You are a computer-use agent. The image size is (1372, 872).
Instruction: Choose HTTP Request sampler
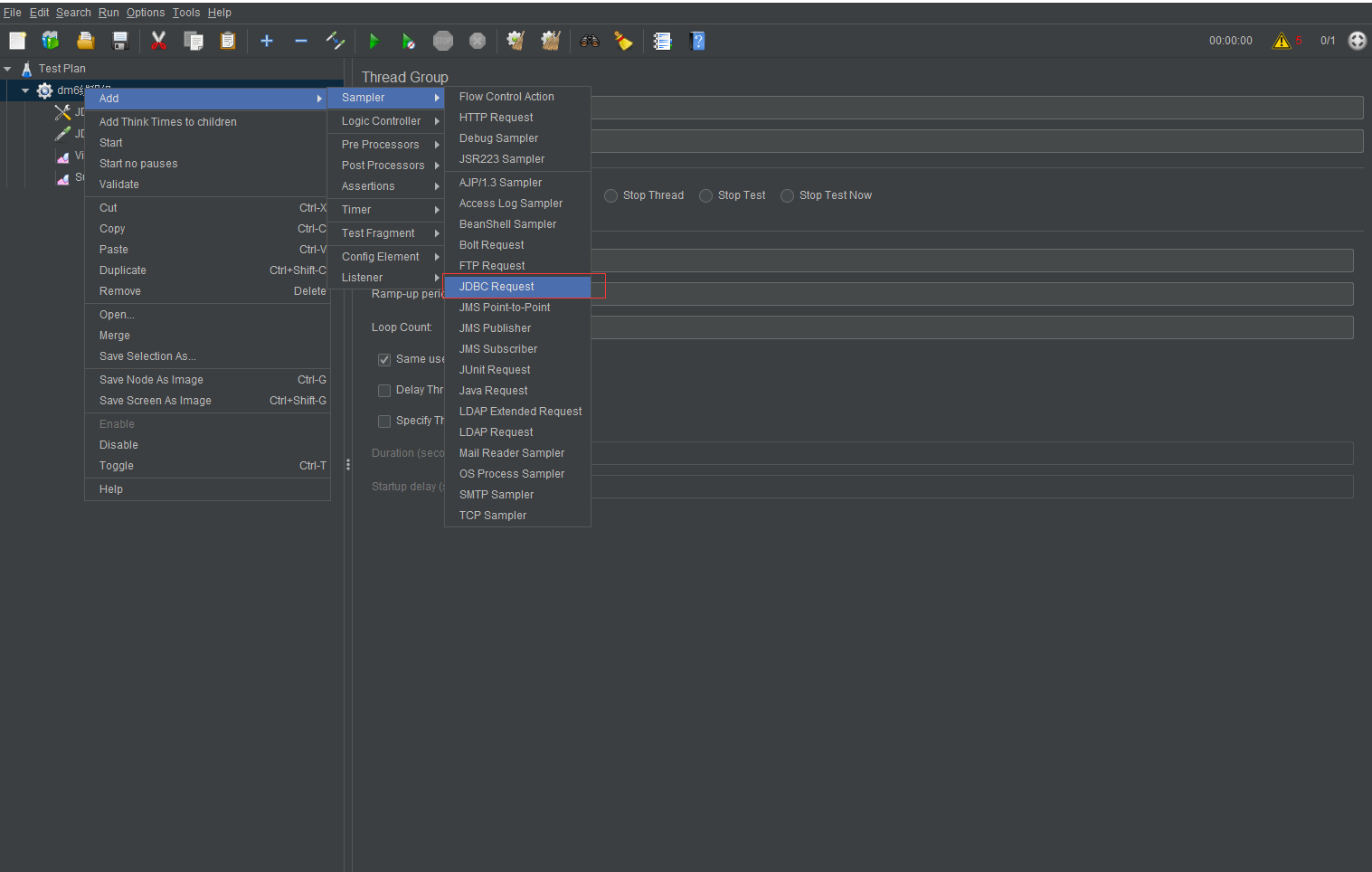517,118
